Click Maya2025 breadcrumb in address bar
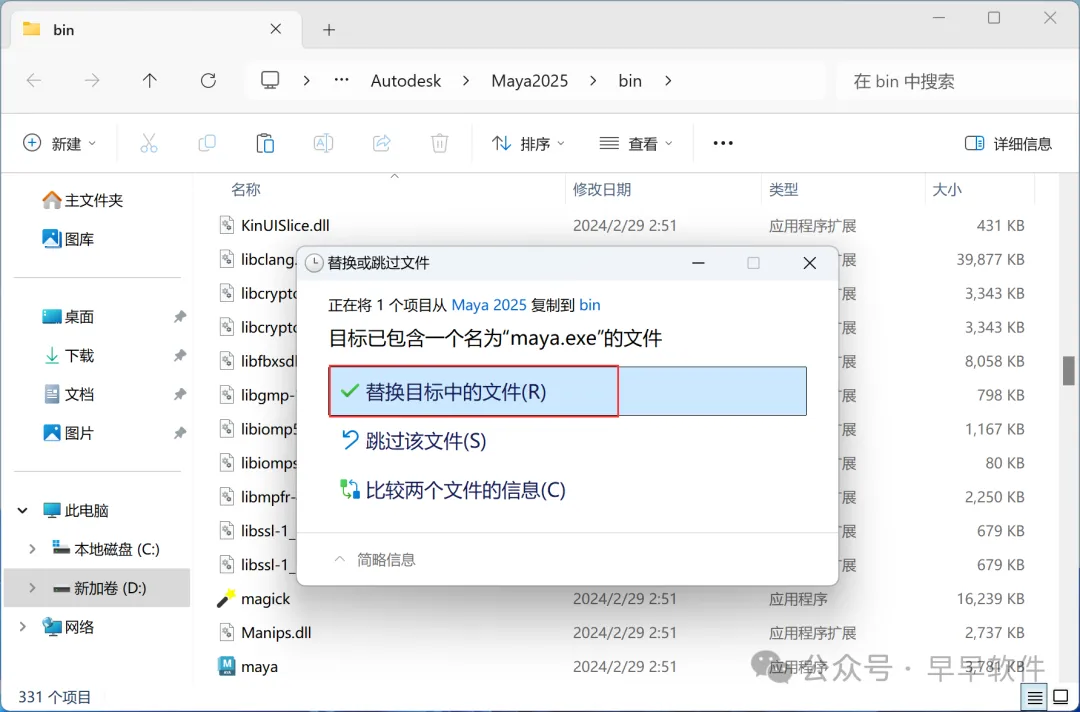Viewport: 1080px width, 712px height. [x=530, y=81]
